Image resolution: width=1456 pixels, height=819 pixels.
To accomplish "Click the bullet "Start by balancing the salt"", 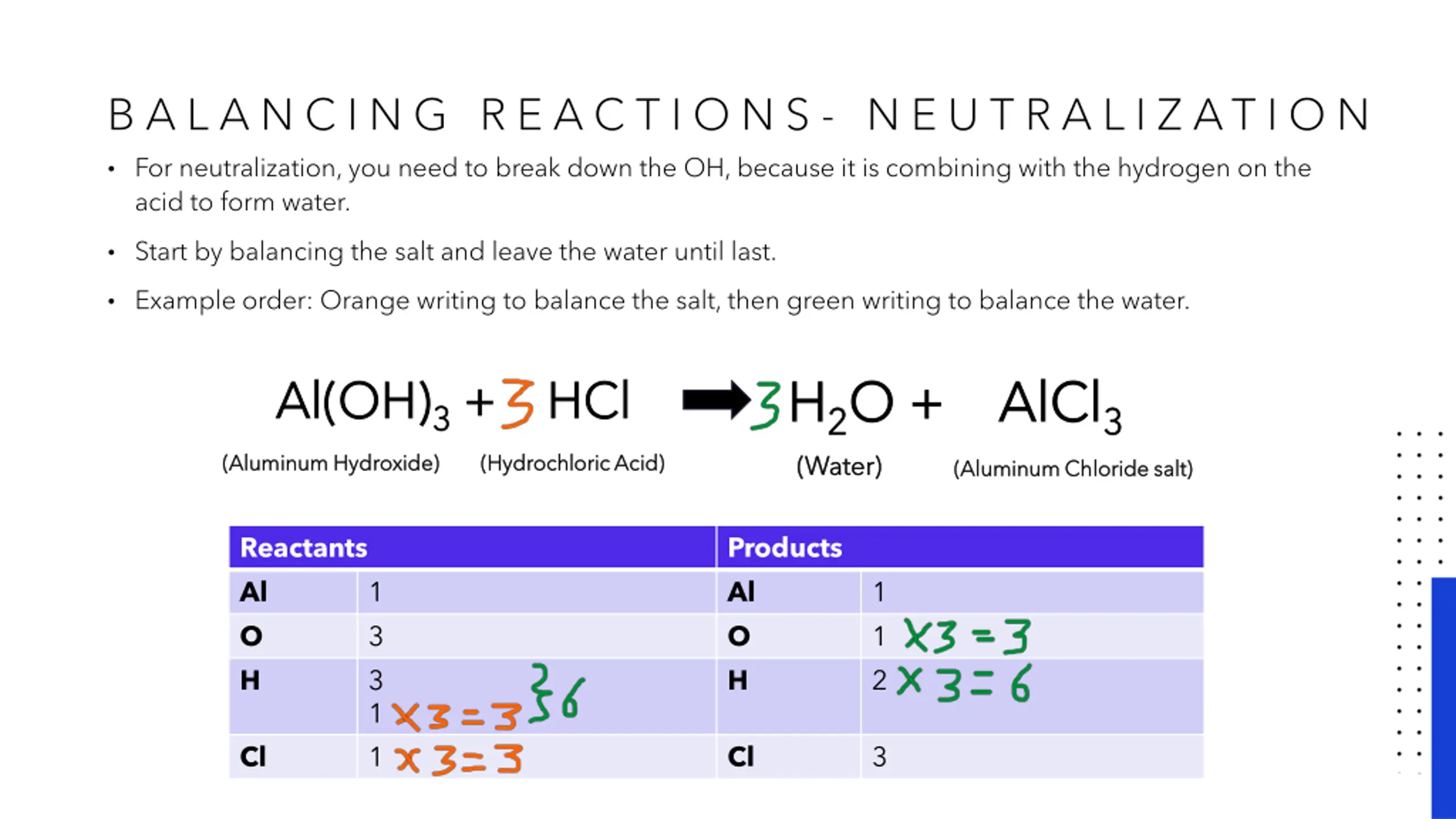I will (455, 251).
